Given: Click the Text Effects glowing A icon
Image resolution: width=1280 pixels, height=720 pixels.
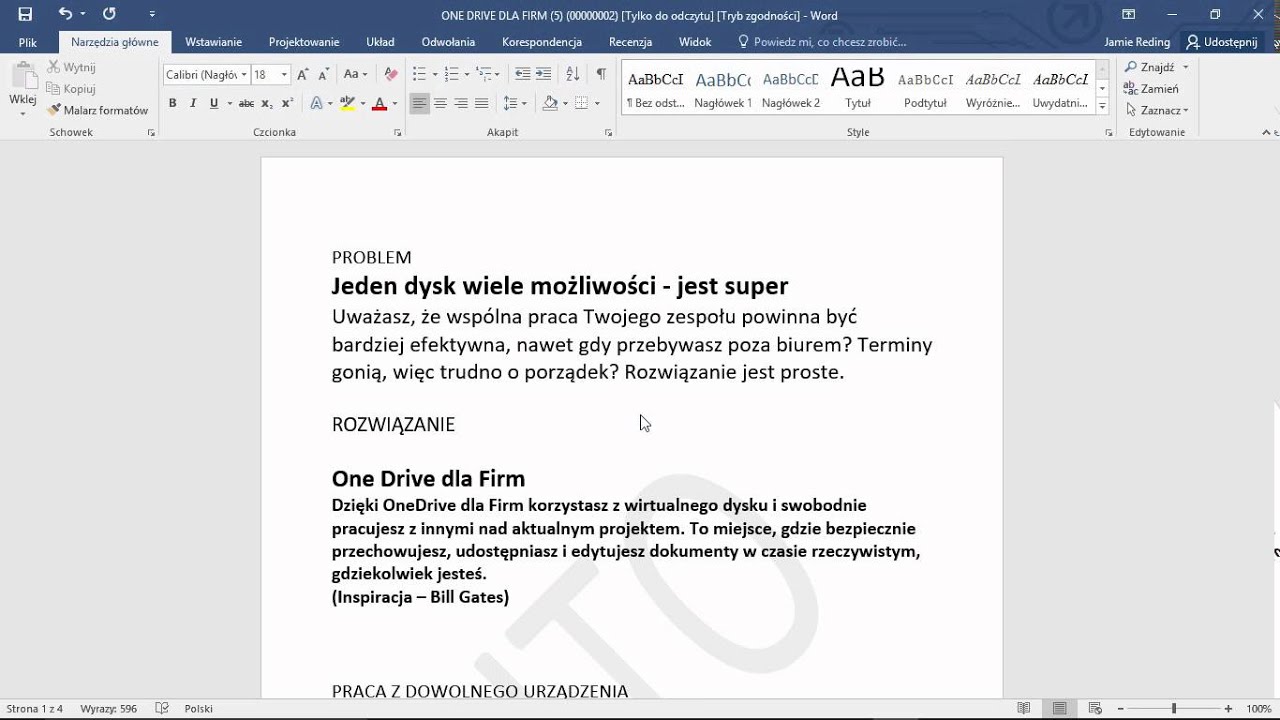Looking at the screenshot, I should 316,103.
